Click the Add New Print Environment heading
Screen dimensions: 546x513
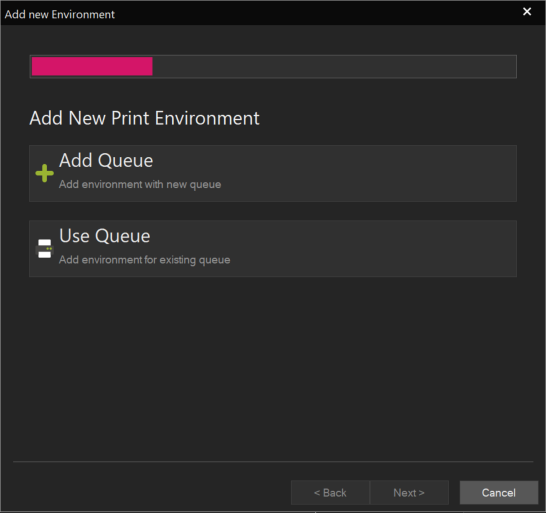point(145,118)
